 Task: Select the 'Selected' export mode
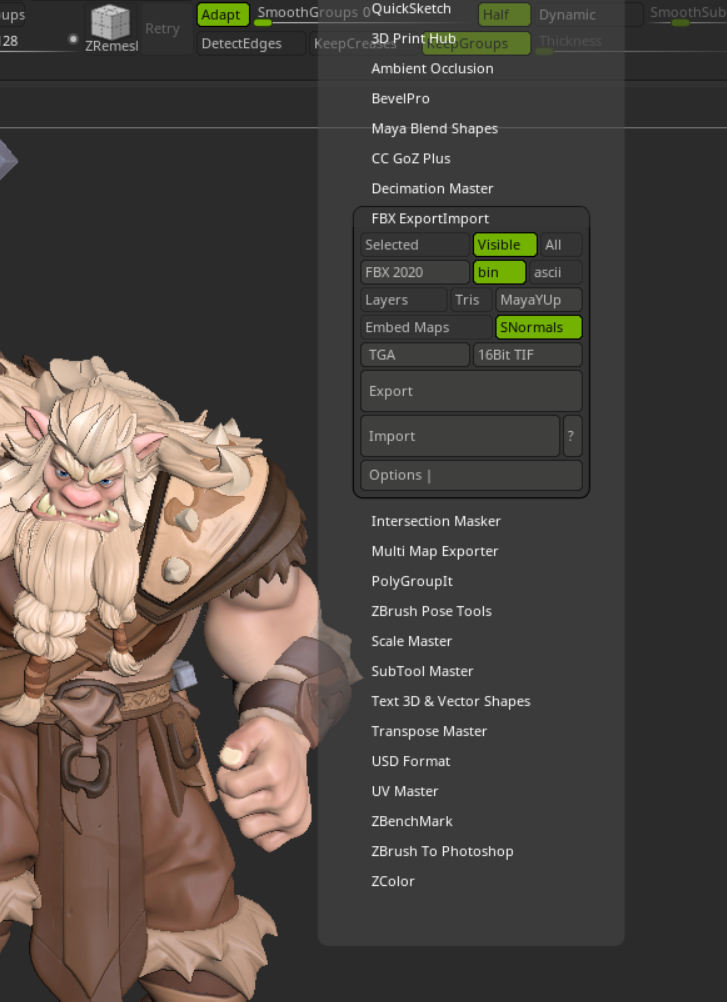[415, 245]
